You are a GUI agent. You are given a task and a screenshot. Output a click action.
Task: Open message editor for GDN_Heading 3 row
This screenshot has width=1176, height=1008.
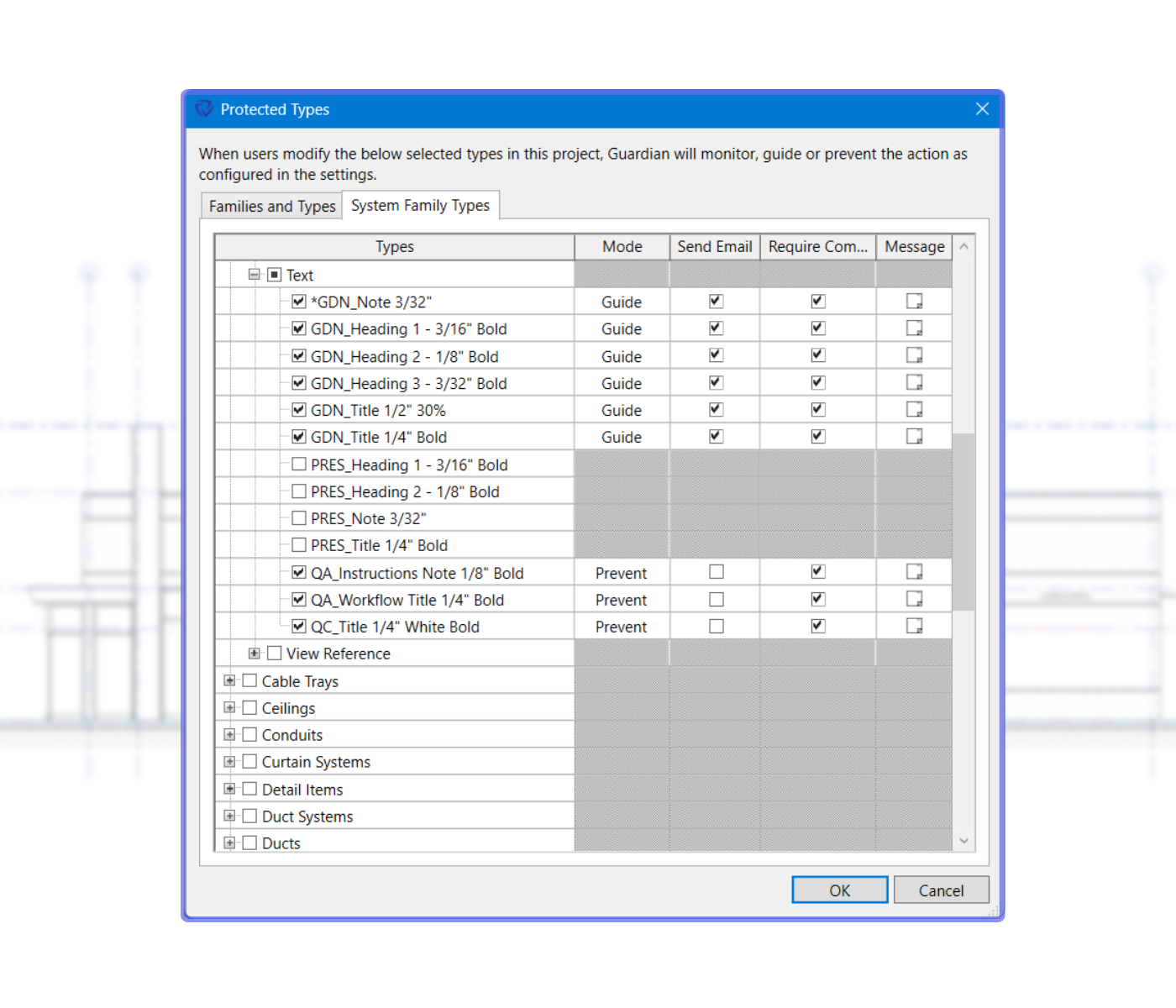(x=914, y=383)
